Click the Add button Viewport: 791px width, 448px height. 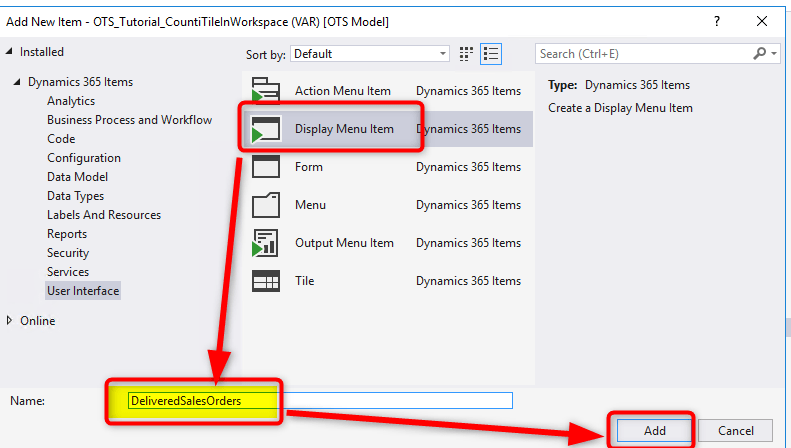tap(654, 430)
